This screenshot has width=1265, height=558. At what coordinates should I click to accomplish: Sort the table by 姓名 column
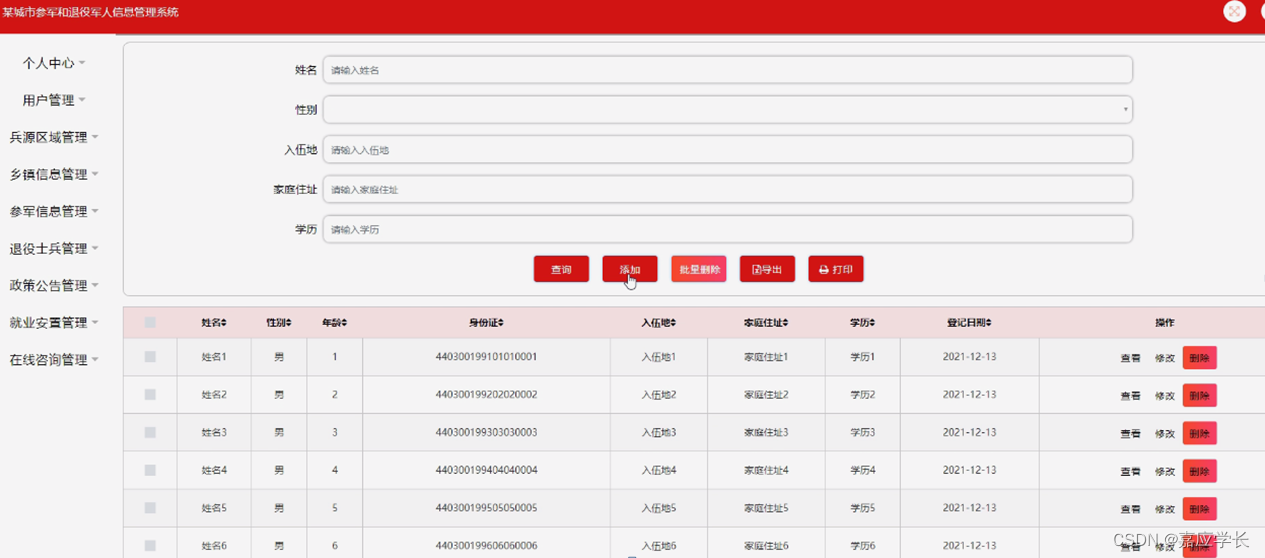click(214, 323)
